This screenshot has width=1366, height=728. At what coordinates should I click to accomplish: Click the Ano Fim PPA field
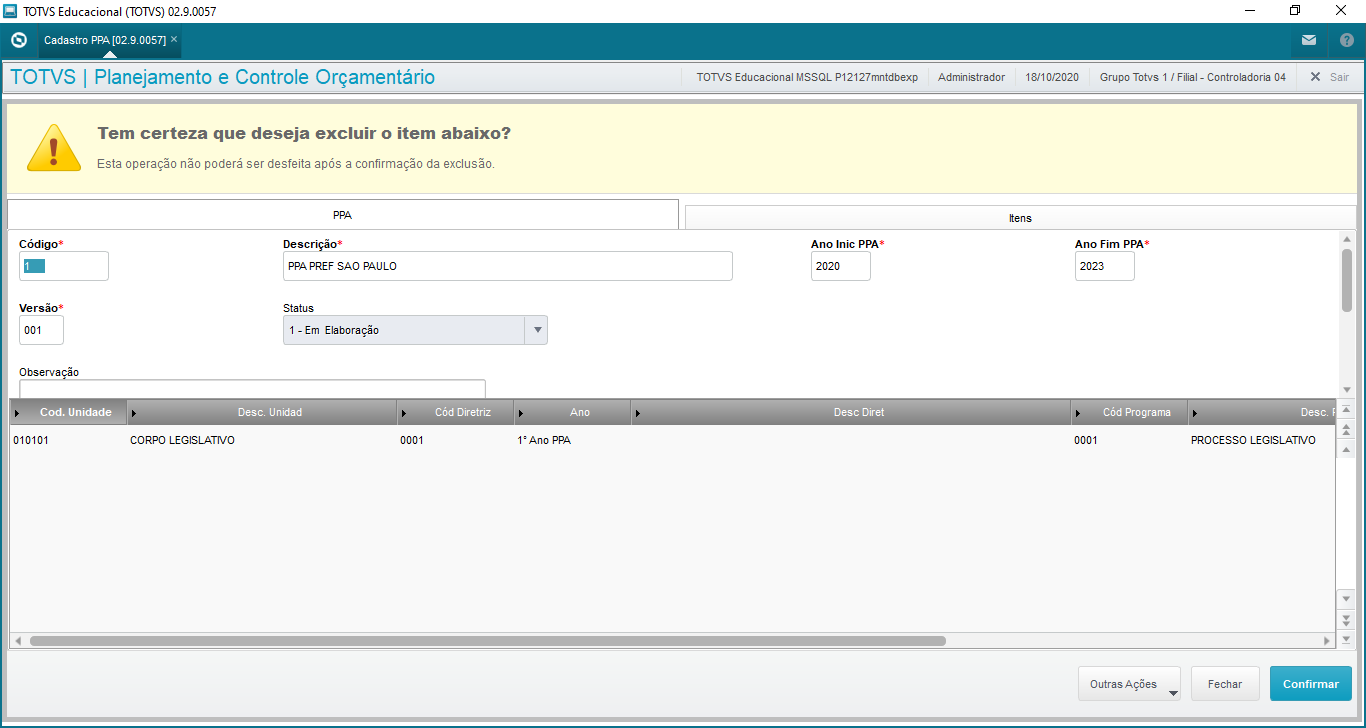(x=1105, y=266)
